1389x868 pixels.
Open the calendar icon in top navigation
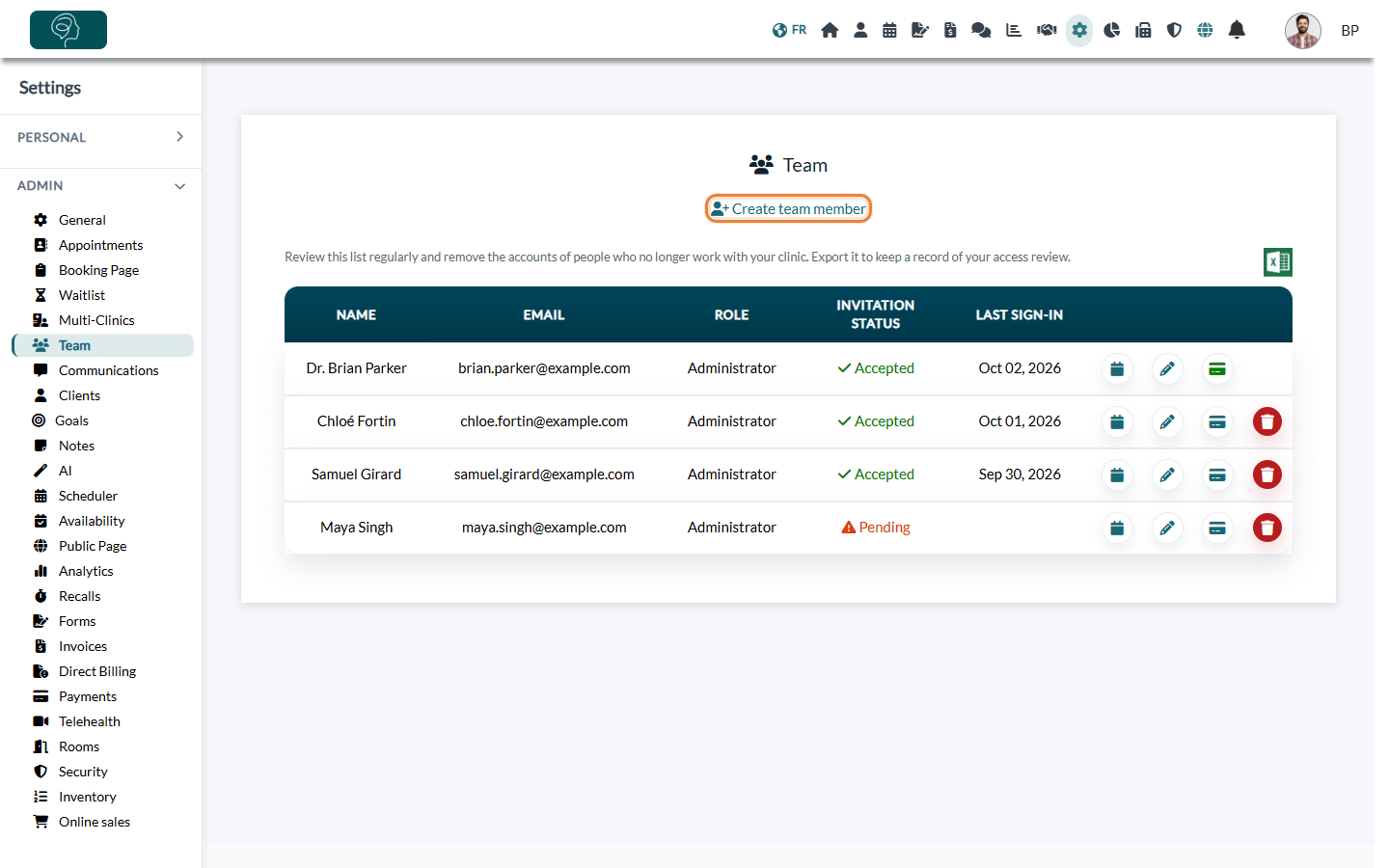point(889,30)
